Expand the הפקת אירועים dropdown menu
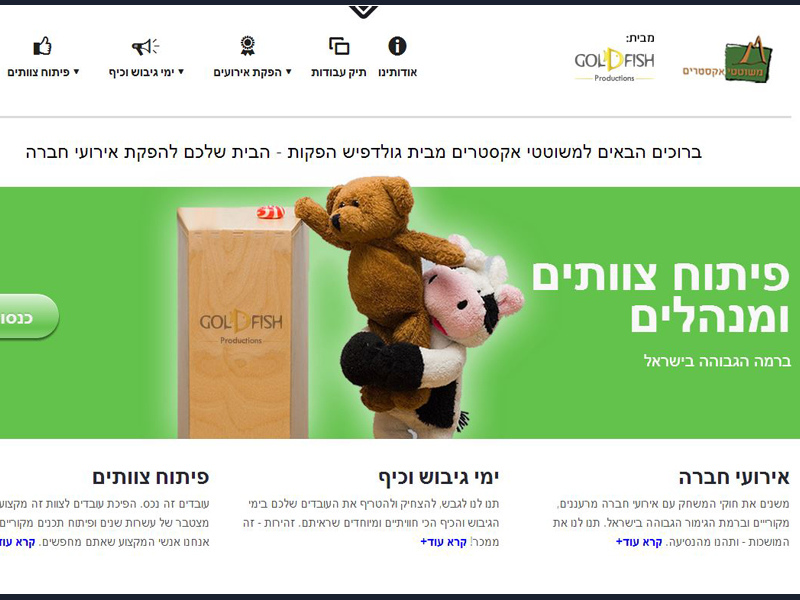Image resolution: width=800 pixels, height=600 pixels. (x=253, y=72)
